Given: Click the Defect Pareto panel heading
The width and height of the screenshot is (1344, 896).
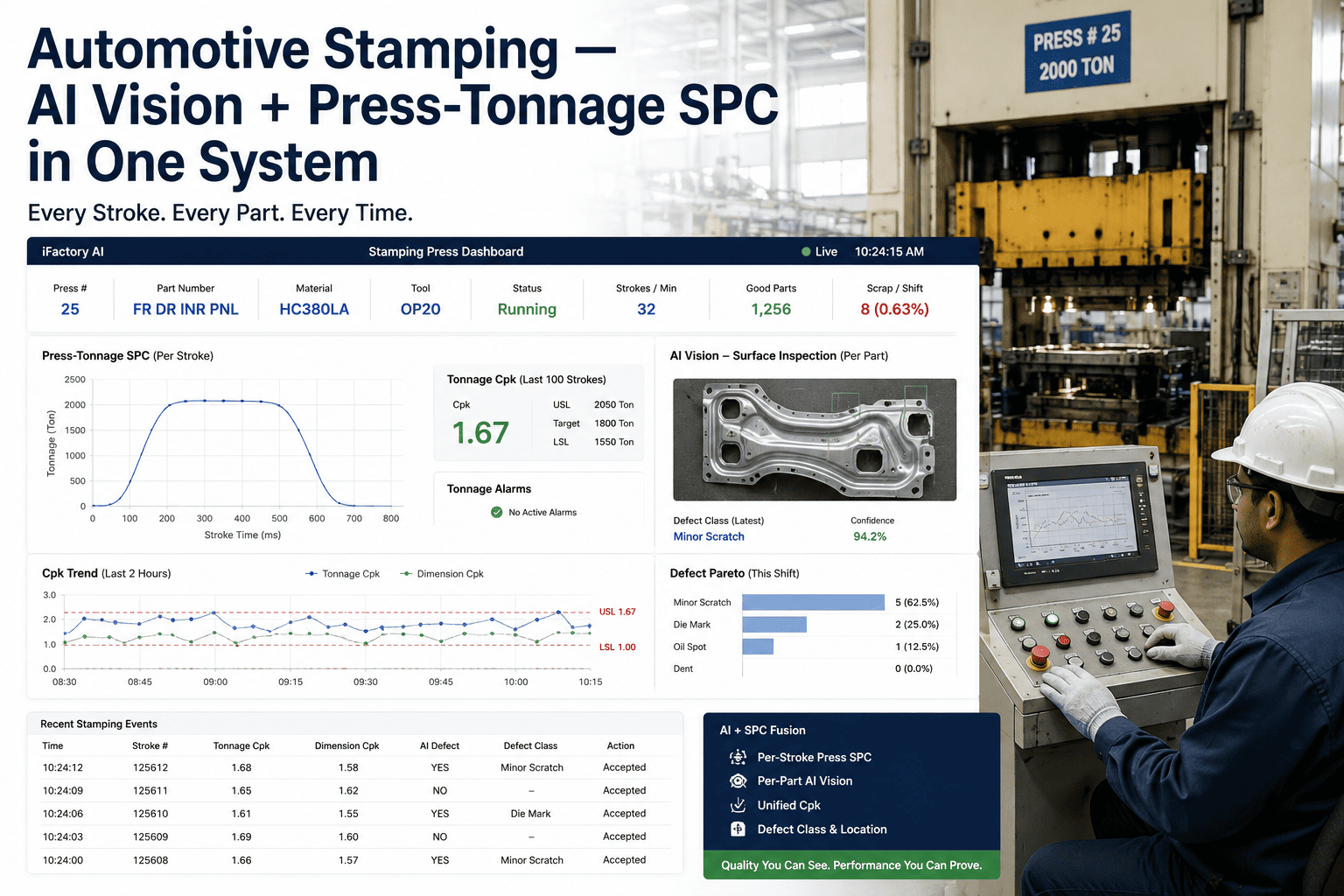Looking at the screenshot, I should coord(734,574).
